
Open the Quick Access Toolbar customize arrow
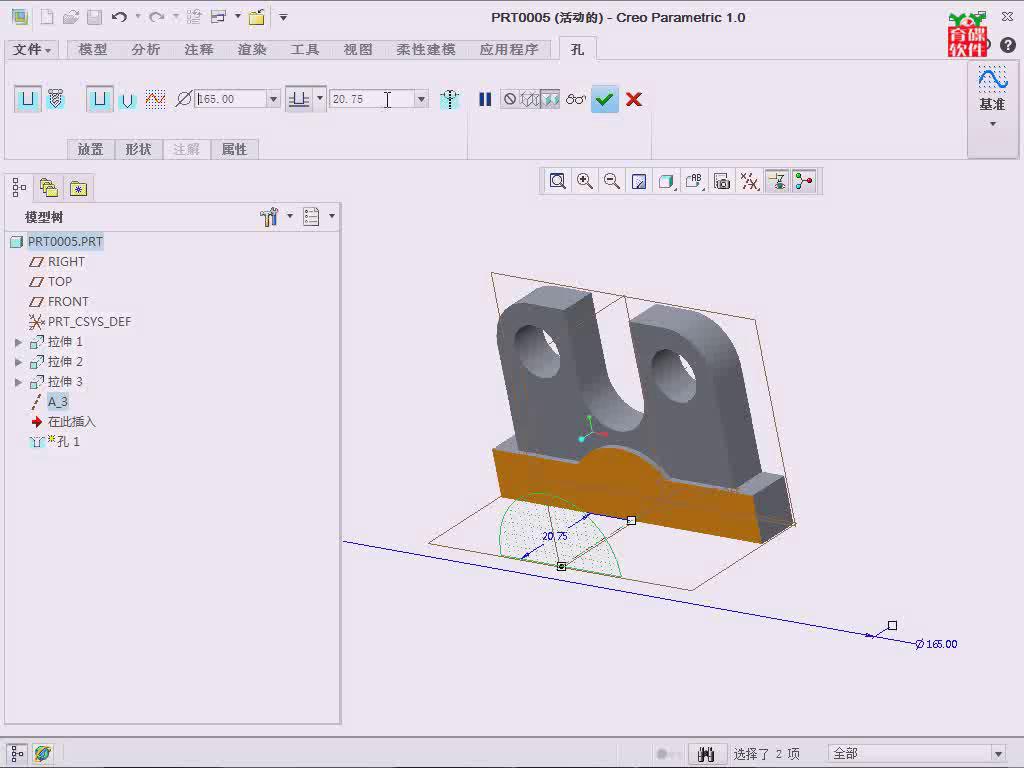[283, 17]
